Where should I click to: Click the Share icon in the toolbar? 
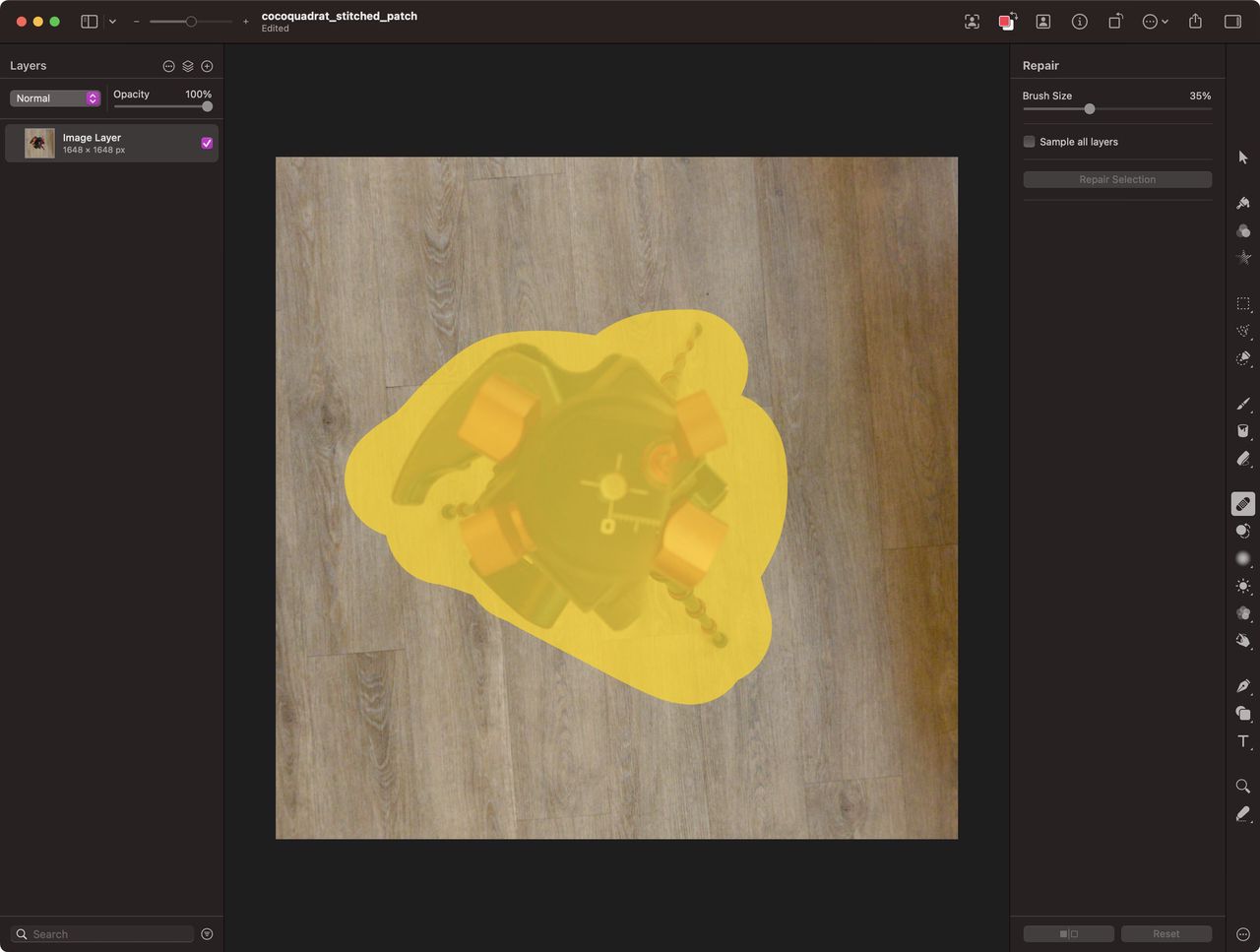(1194, 21)
